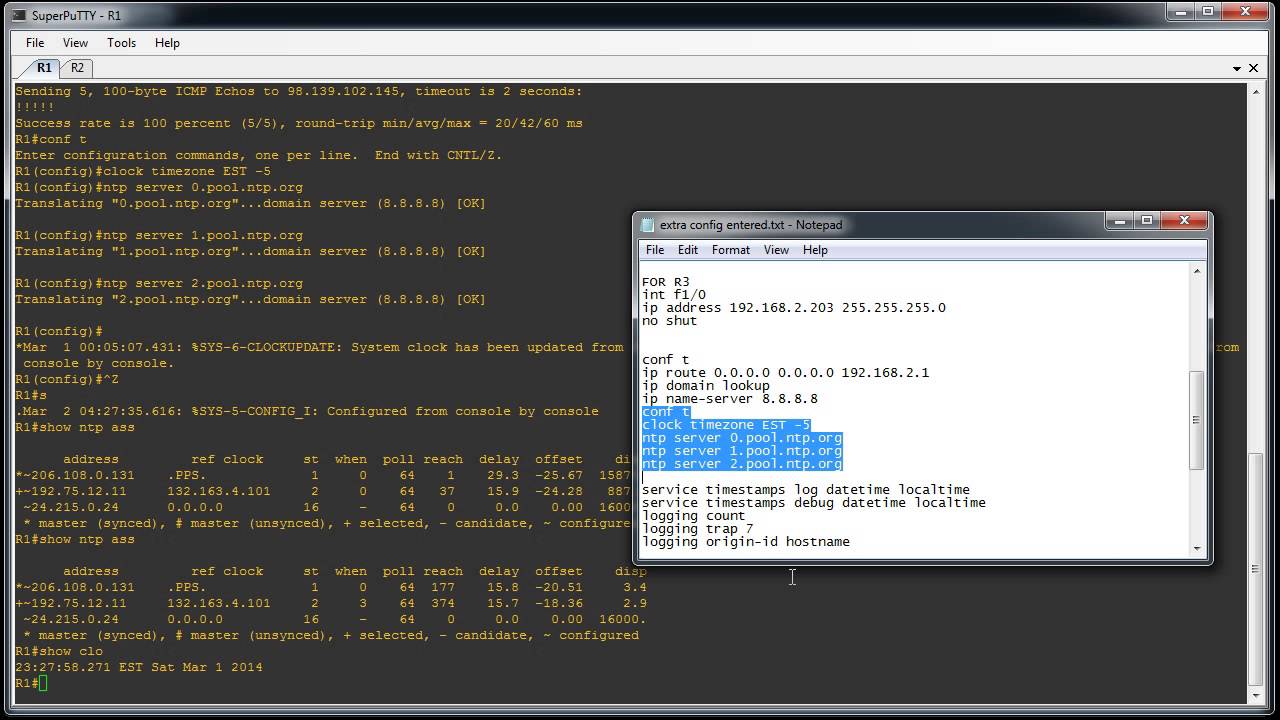
Task: Click the 'logging count' line in Notepad
Action: coord(694,516)
